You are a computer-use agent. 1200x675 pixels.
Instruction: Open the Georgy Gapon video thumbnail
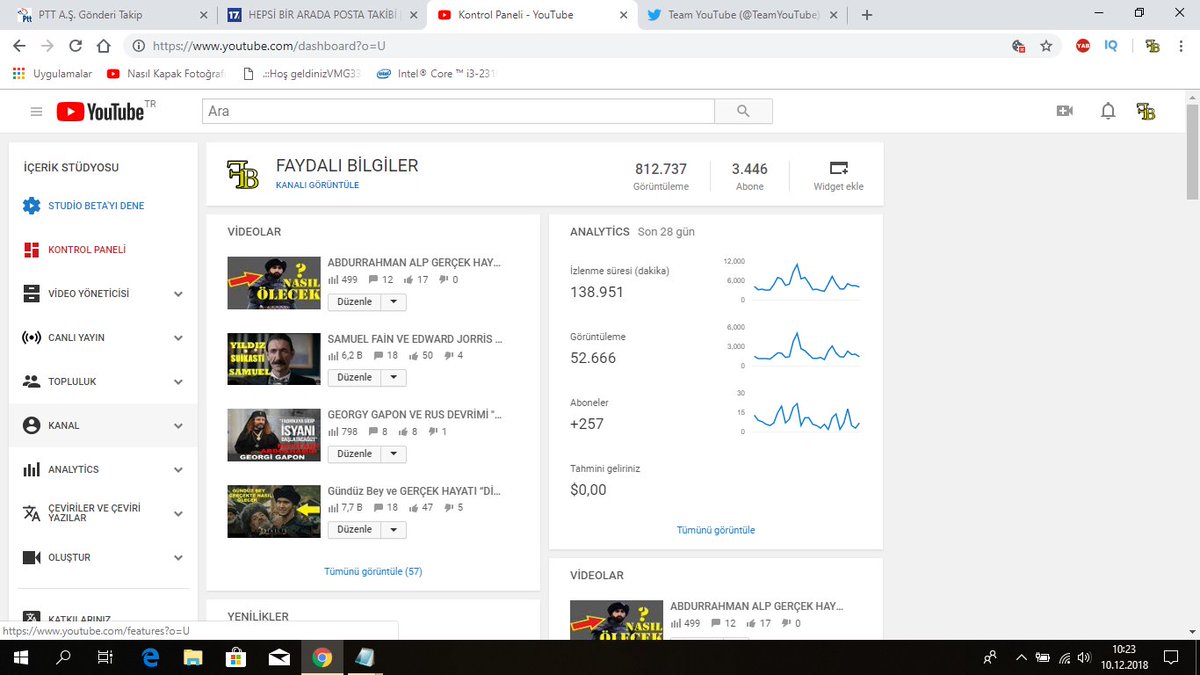(273, 434)
